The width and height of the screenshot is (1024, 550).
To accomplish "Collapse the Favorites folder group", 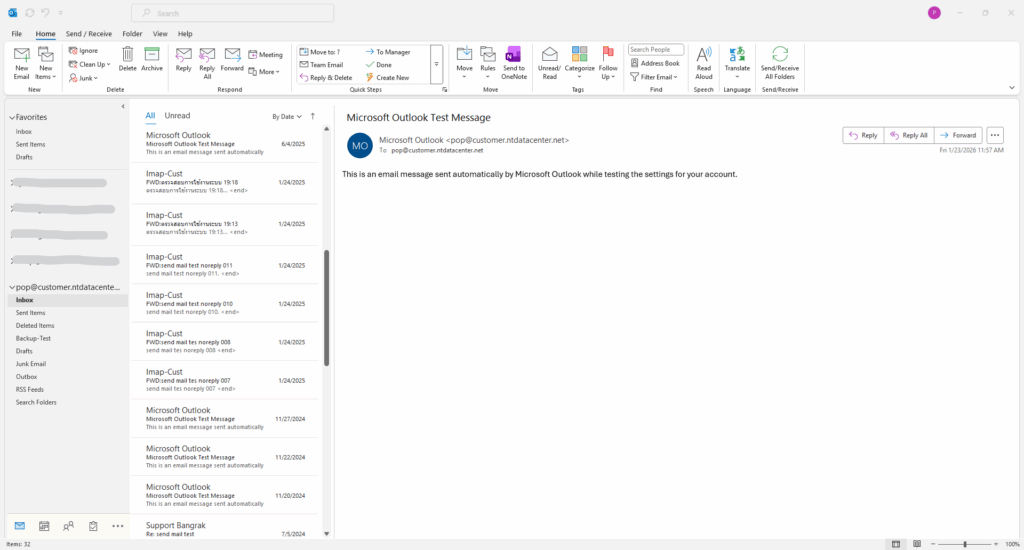I will point(10,117).
